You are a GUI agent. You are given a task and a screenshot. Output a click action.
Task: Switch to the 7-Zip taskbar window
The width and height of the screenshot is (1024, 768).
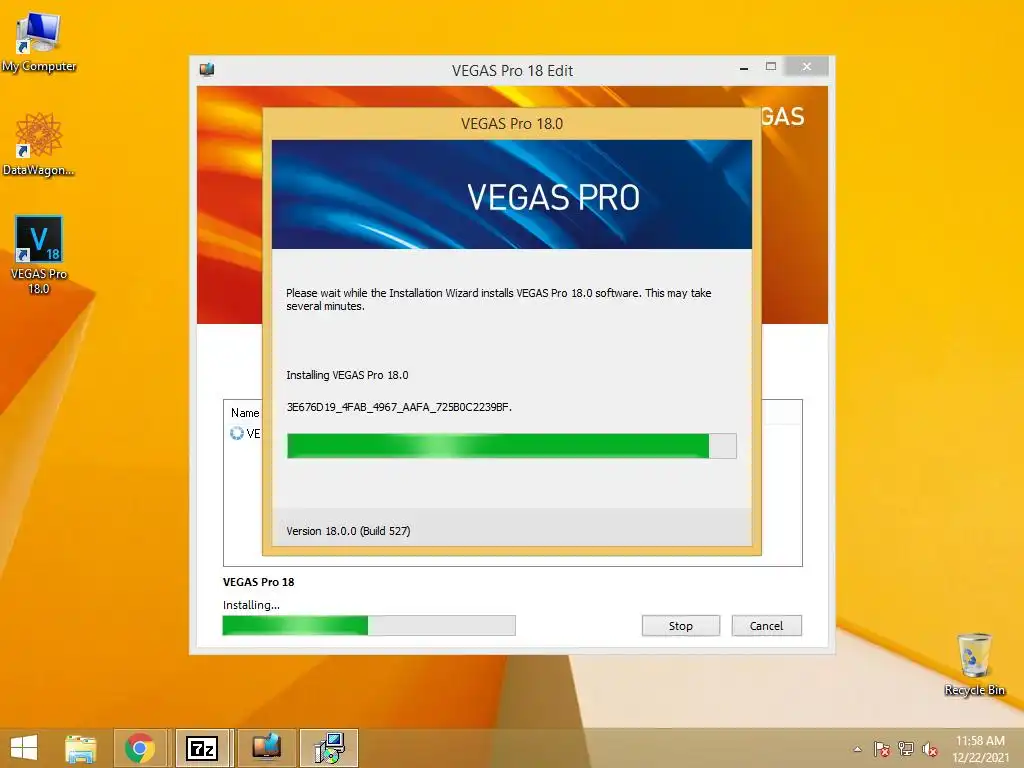202,748
